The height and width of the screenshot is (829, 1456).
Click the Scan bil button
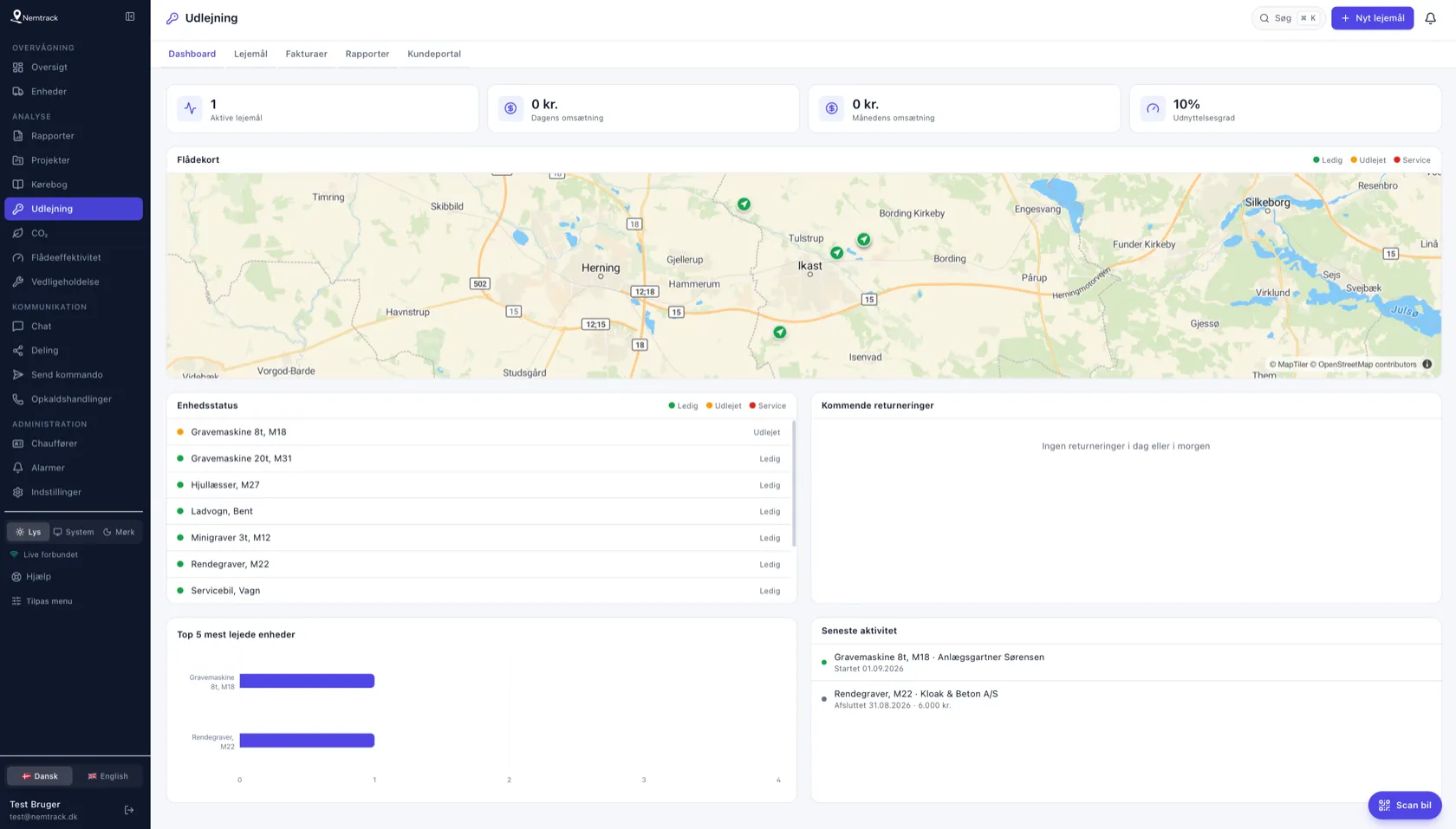click(x=1405, y=806)
